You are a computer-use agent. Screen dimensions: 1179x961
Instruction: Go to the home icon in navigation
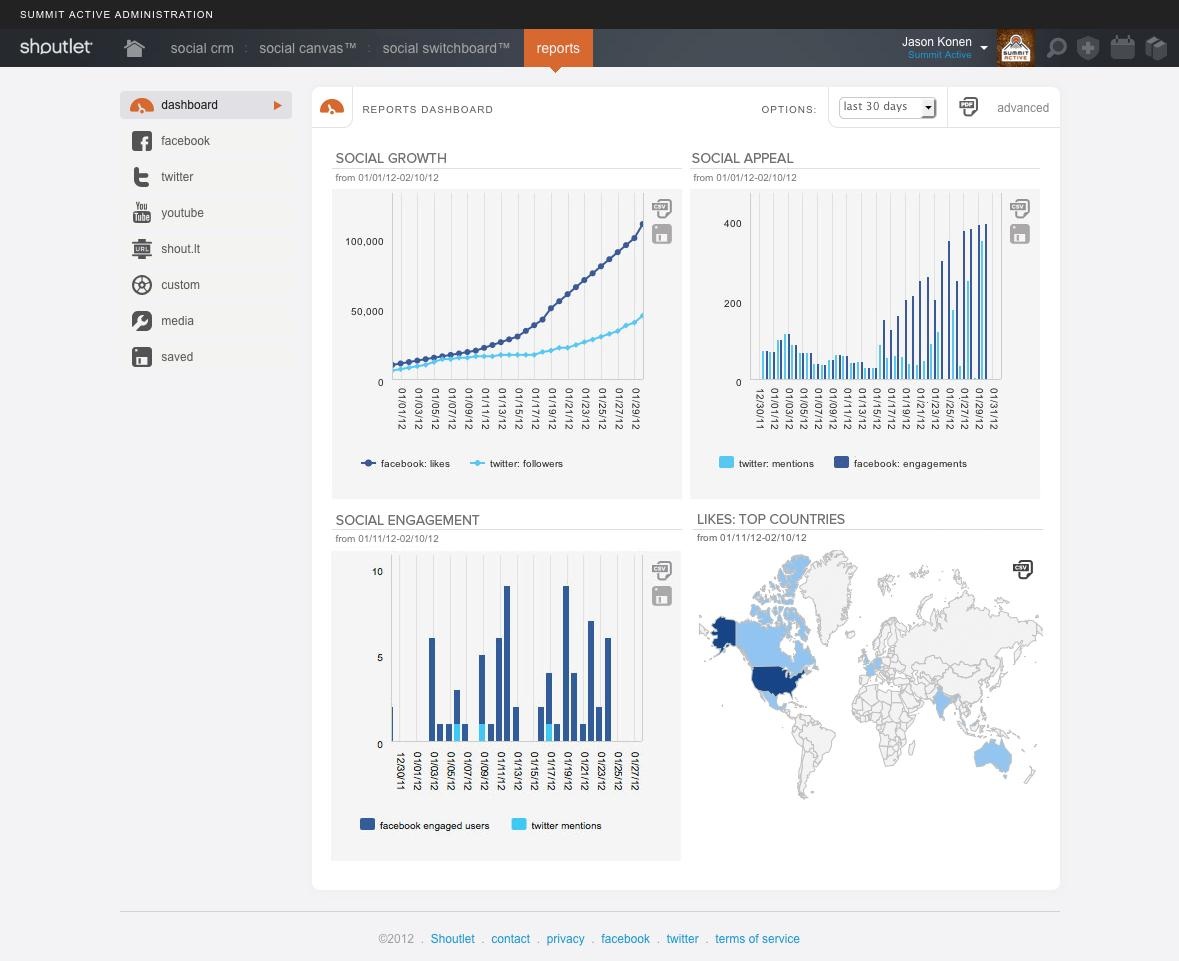click(135, 48)
